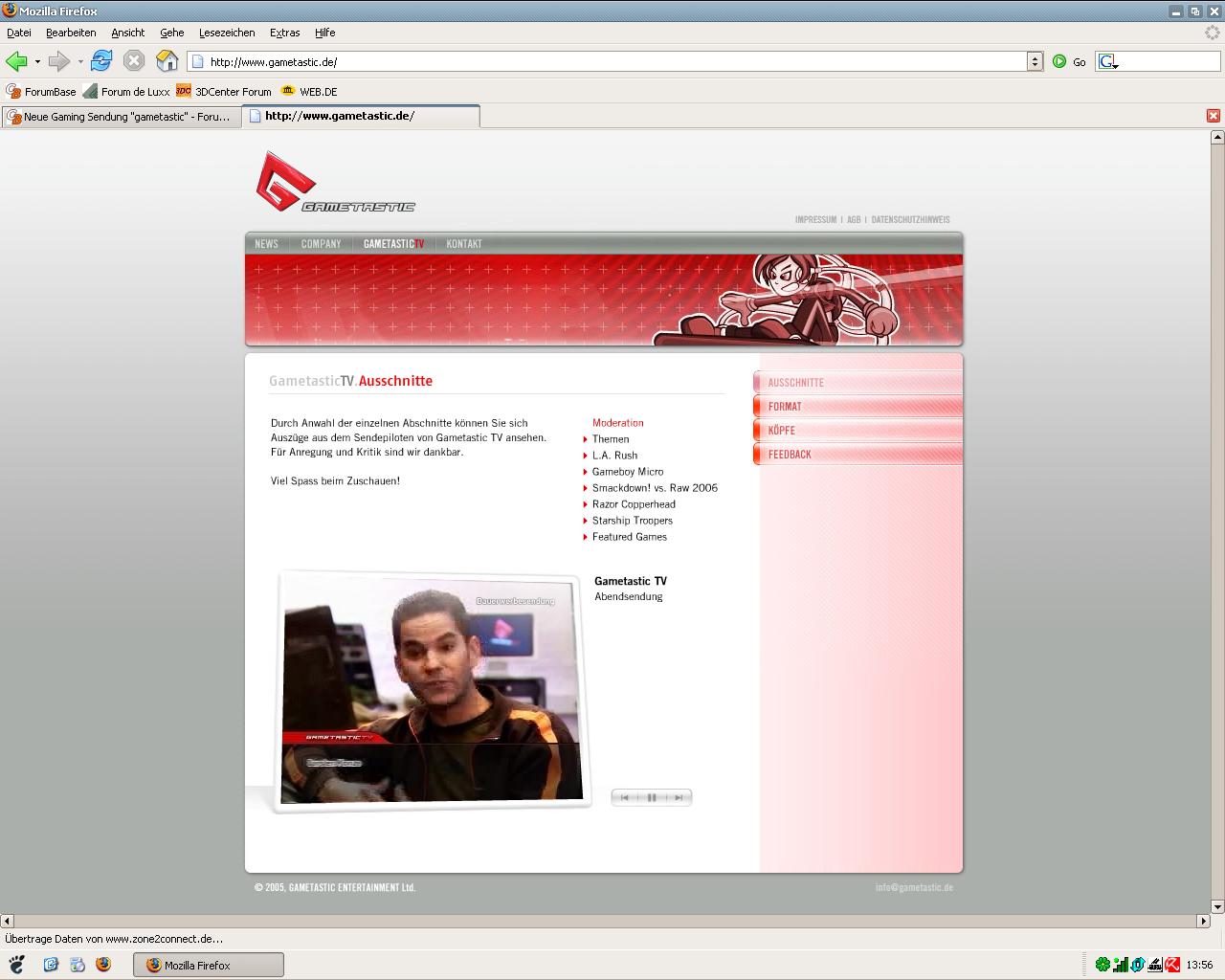Screen dimensions: 1225x980
Task: Click the vertical scrollbar up arrow
Action: [x=1217, y=137]
